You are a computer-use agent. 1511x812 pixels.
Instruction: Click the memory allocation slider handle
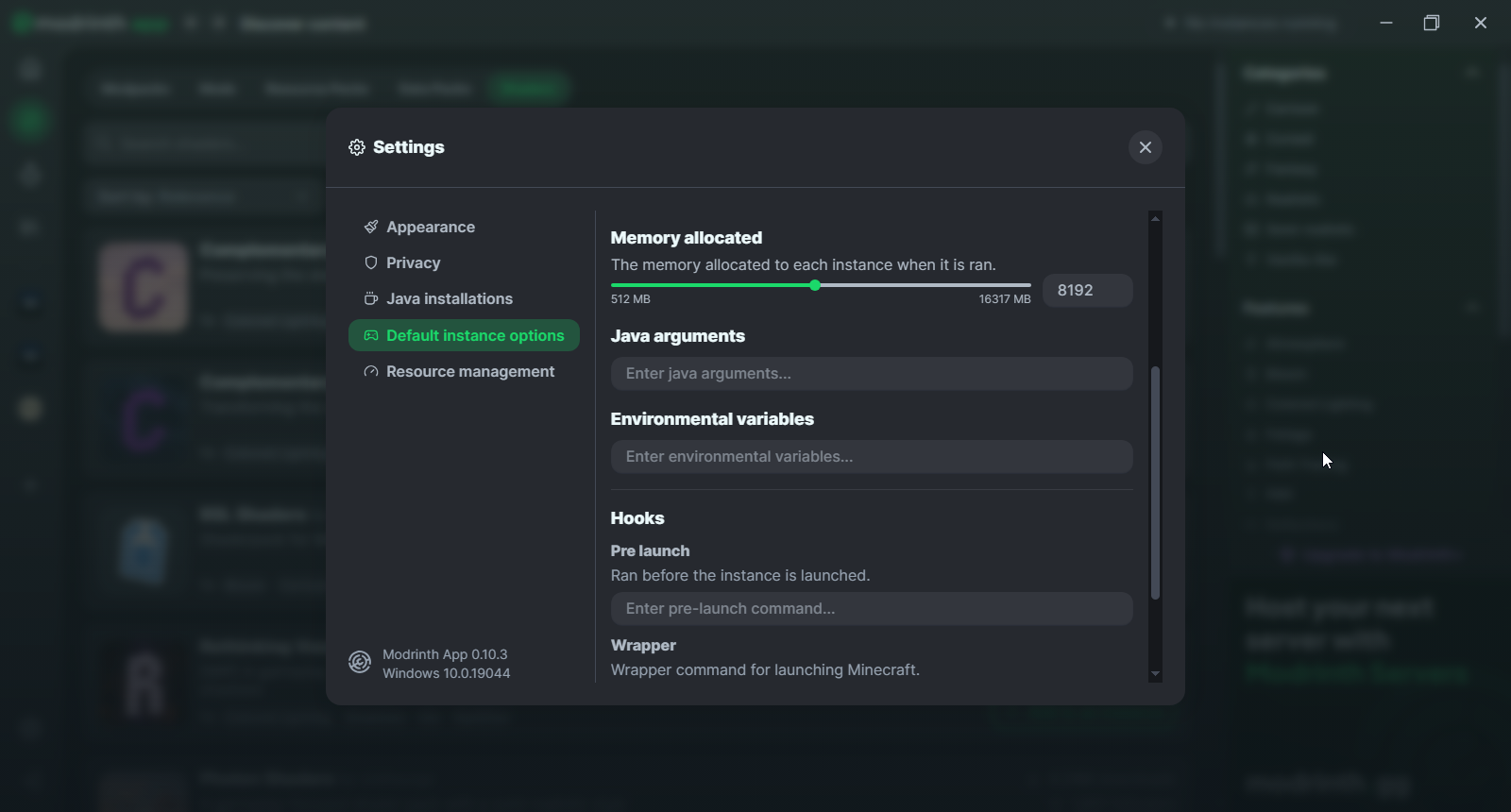[815, 285]
